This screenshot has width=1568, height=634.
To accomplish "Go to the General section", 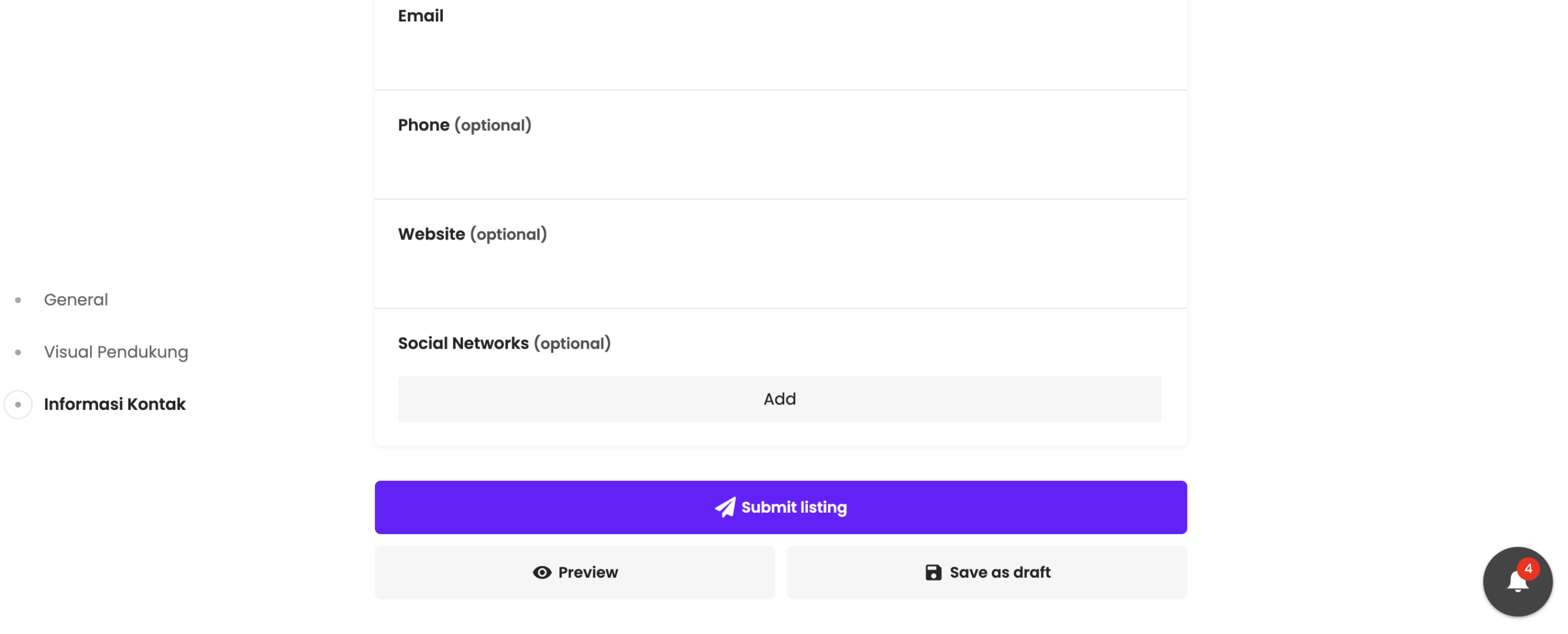I will pyautogui.click(x=76, y=300).
